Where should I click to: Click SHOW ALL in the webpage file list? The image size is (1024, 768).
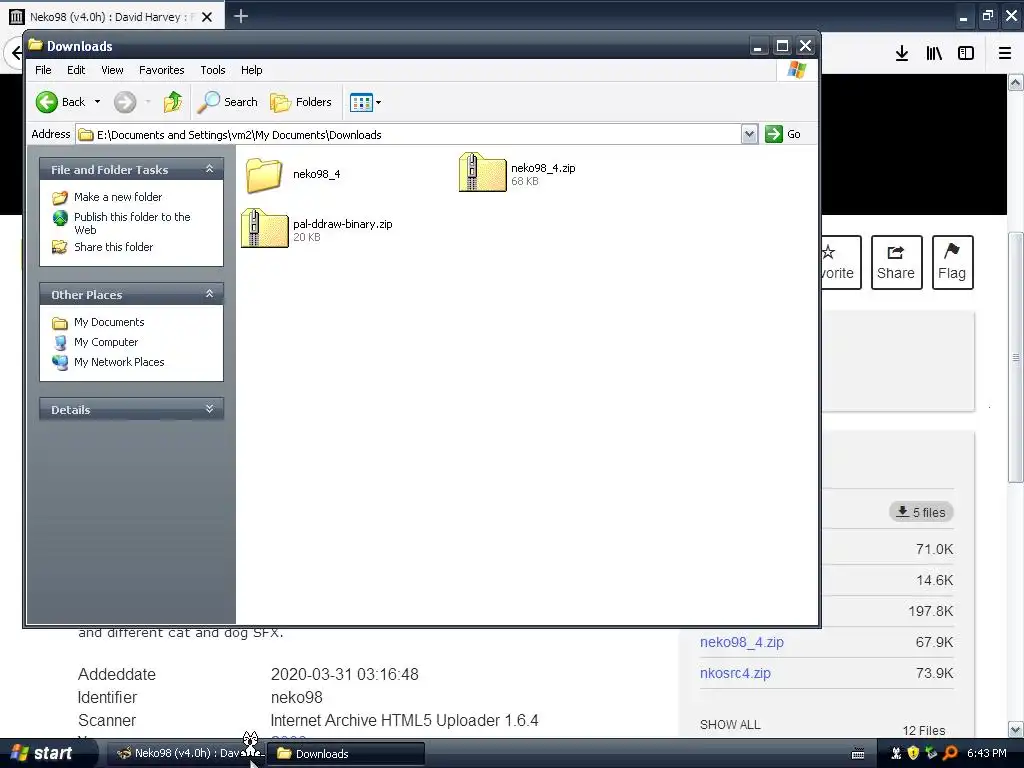730,724
